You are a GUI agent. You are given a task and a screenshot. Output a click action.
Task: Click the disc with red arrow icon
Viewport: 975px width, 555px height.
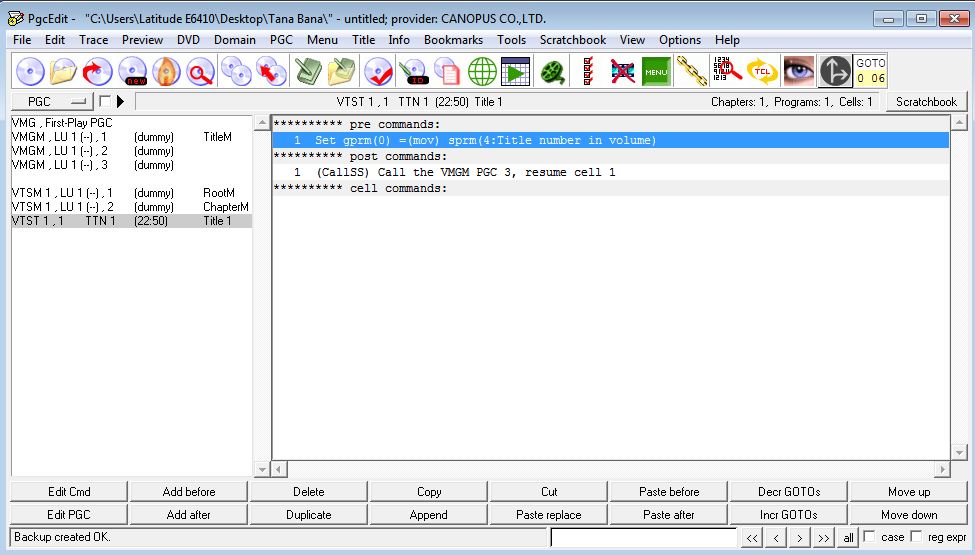[98, 71]
